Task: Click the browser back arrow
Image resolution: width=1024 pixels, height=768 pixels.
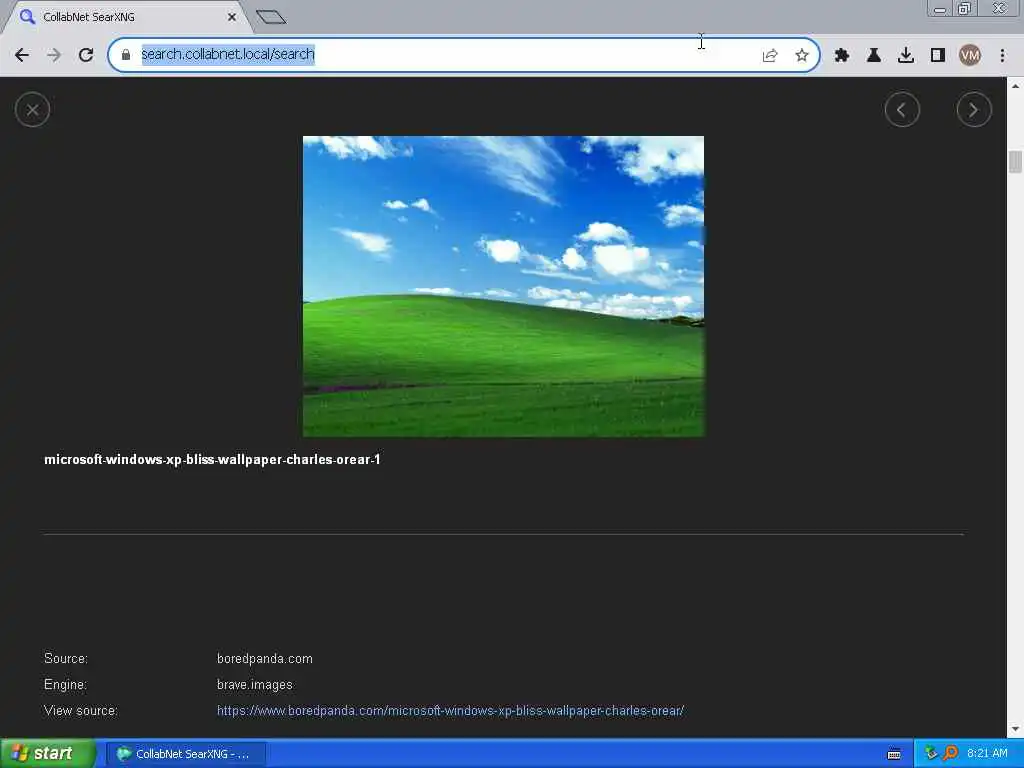Action: tap(22, 55)
